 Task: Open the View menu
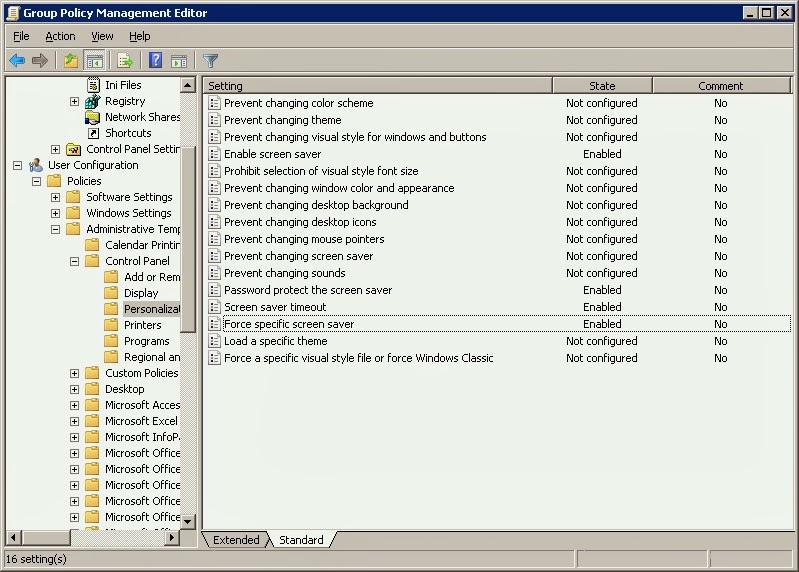(102, 36)
